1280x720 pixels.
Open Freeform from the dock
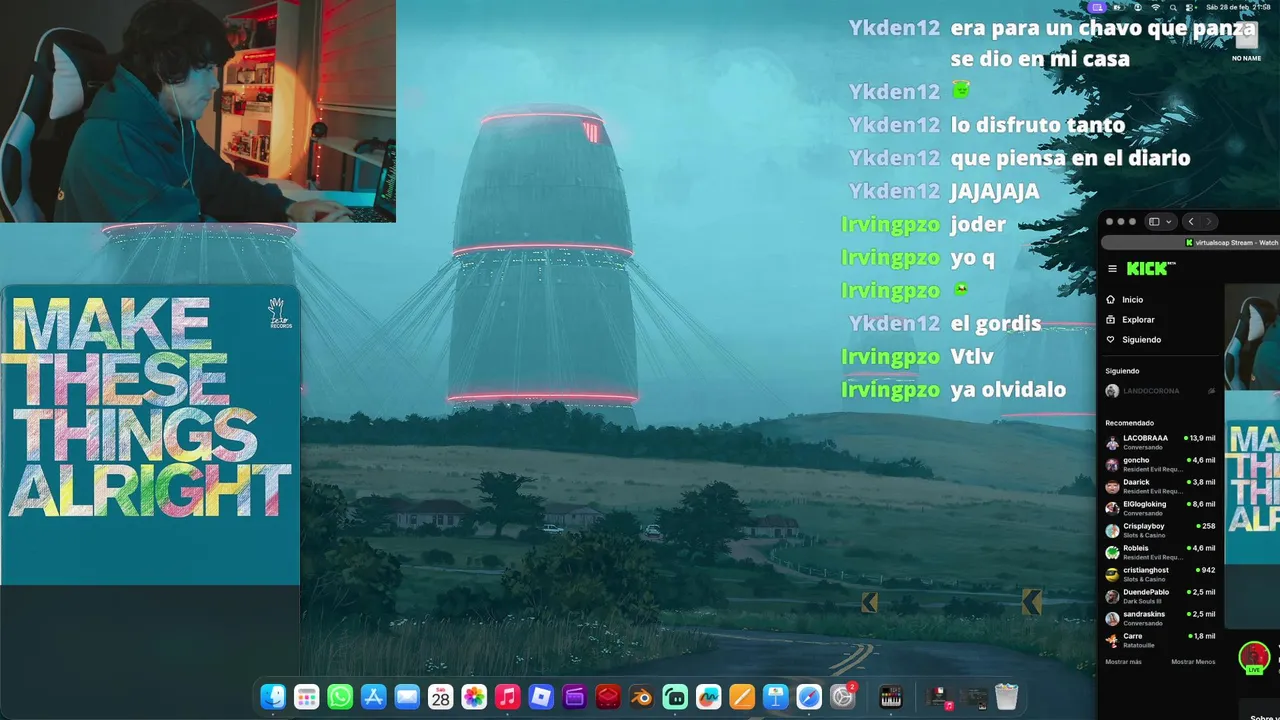tap(709, 697)
